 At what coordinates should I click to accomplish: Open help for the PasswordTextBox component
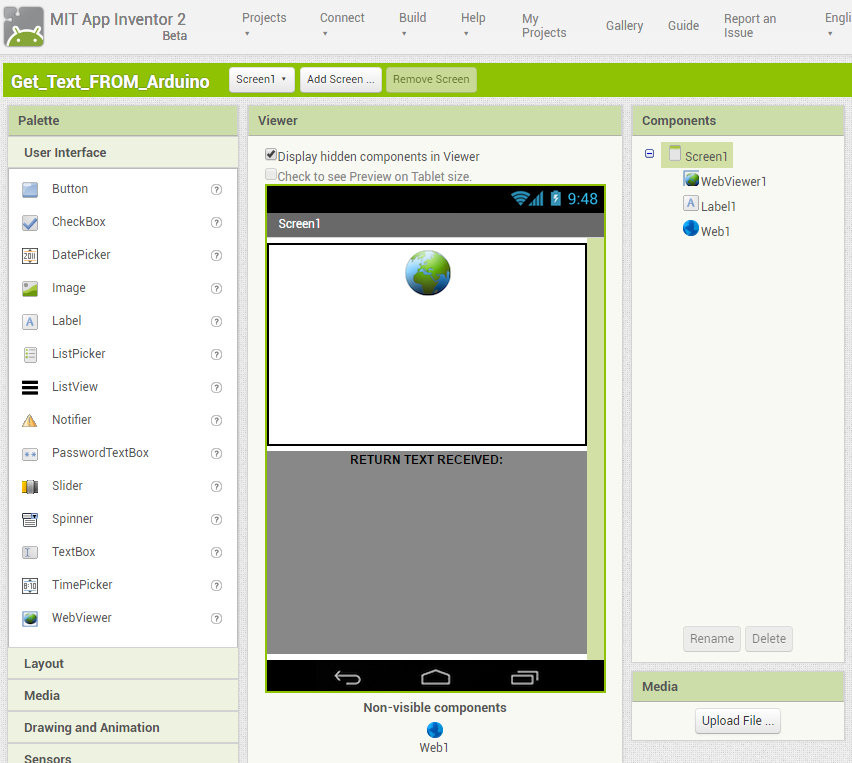[216, 453]
